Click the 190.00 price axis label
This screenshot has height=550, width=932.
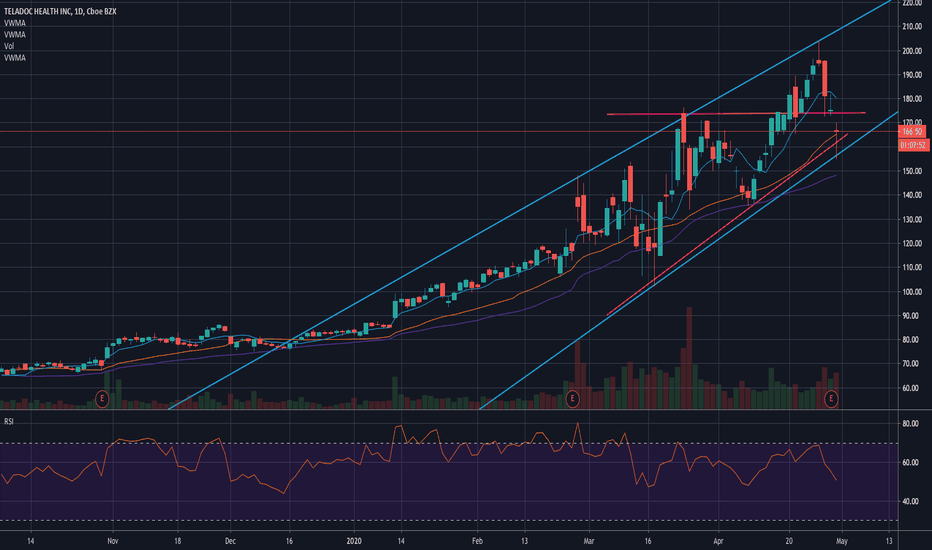912,75
